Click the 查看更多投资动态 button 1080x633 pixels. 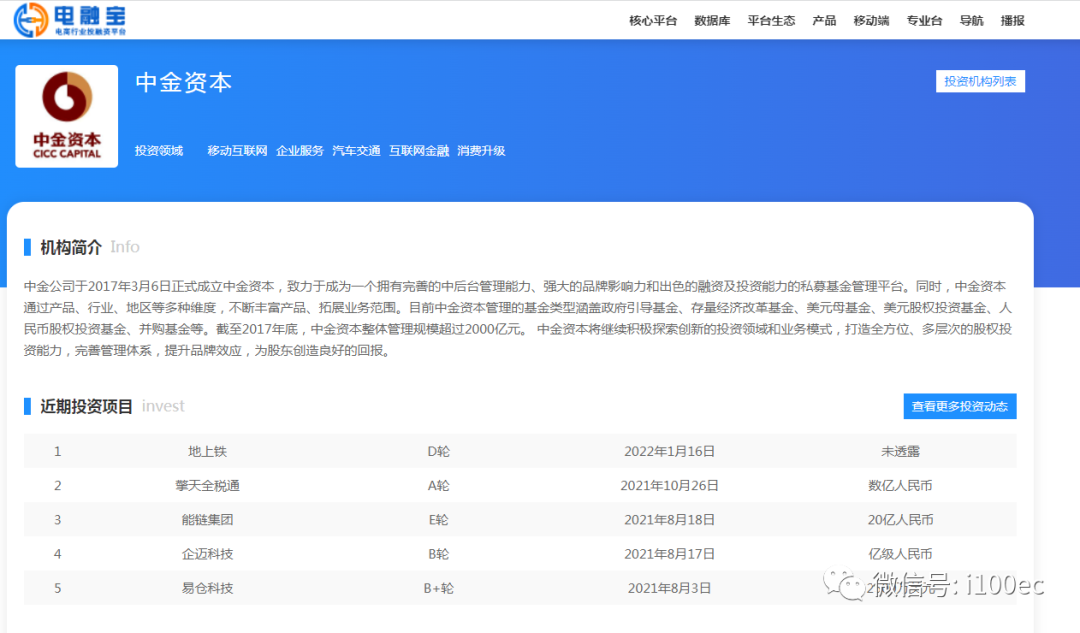pyautogui.click(x=959, y=407)
